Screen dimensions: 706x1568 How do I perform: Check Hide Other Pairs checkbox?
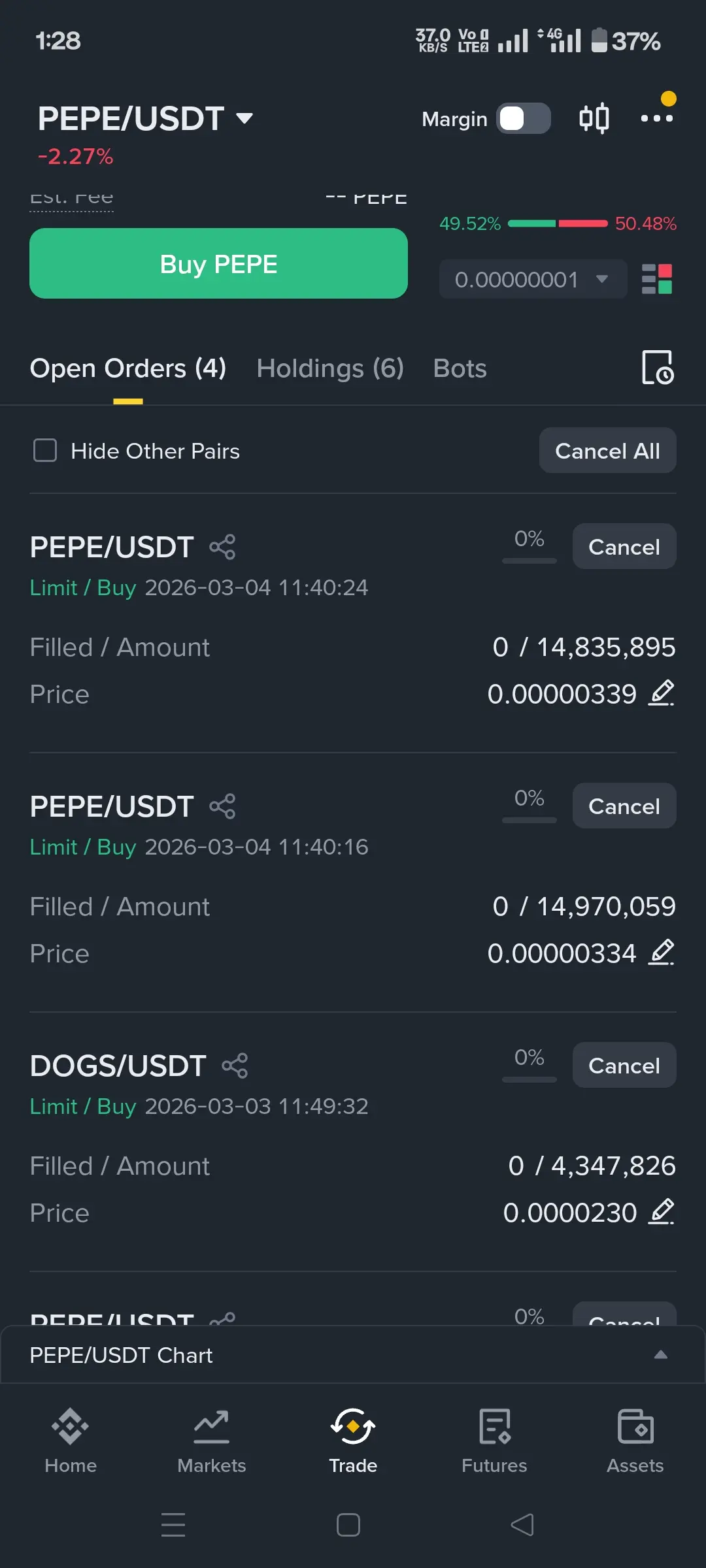pos(45,450)
